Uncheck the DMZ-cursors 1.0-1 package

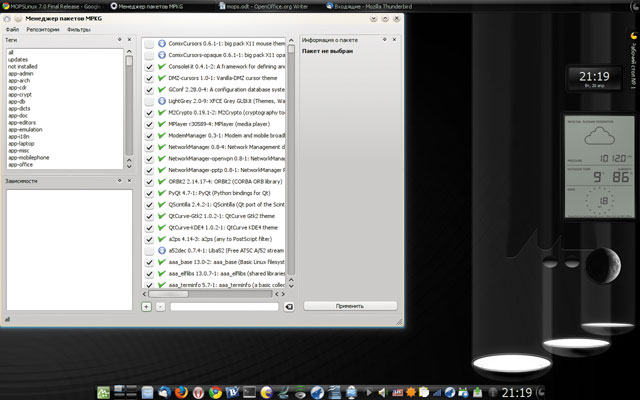(149, 78)
